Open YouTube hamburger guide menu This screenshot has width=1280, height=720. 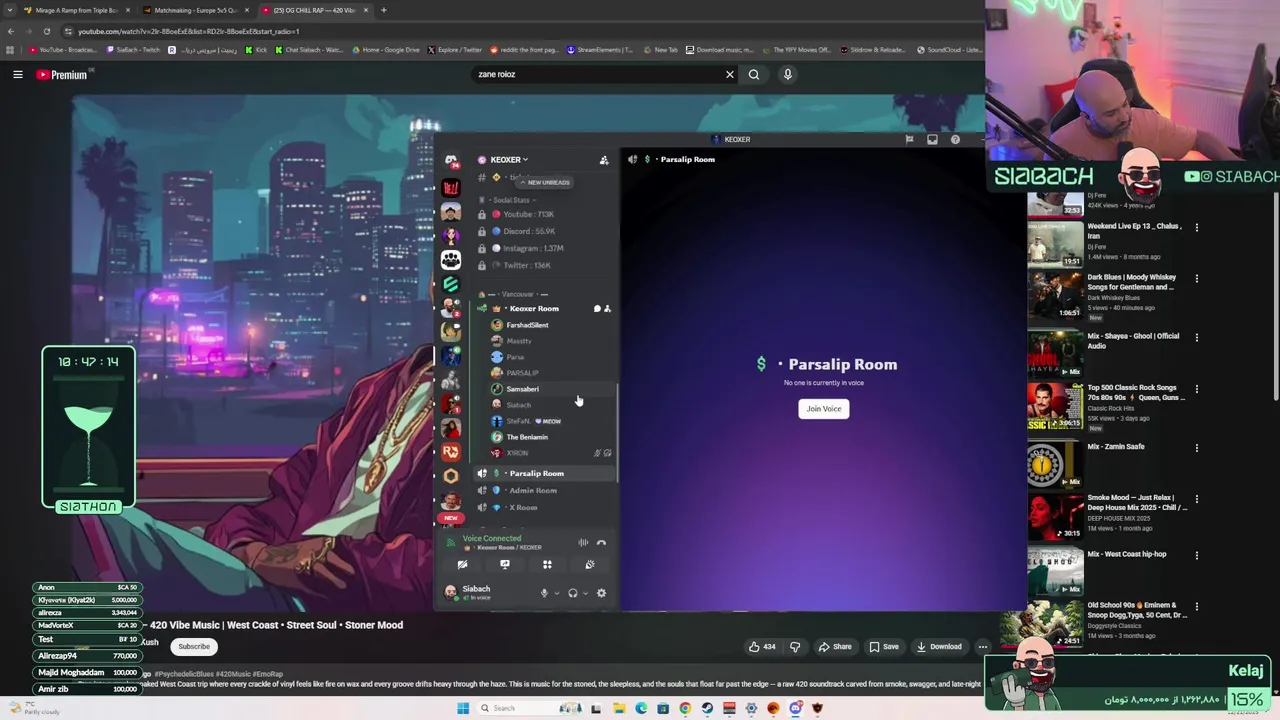(18, 74)
